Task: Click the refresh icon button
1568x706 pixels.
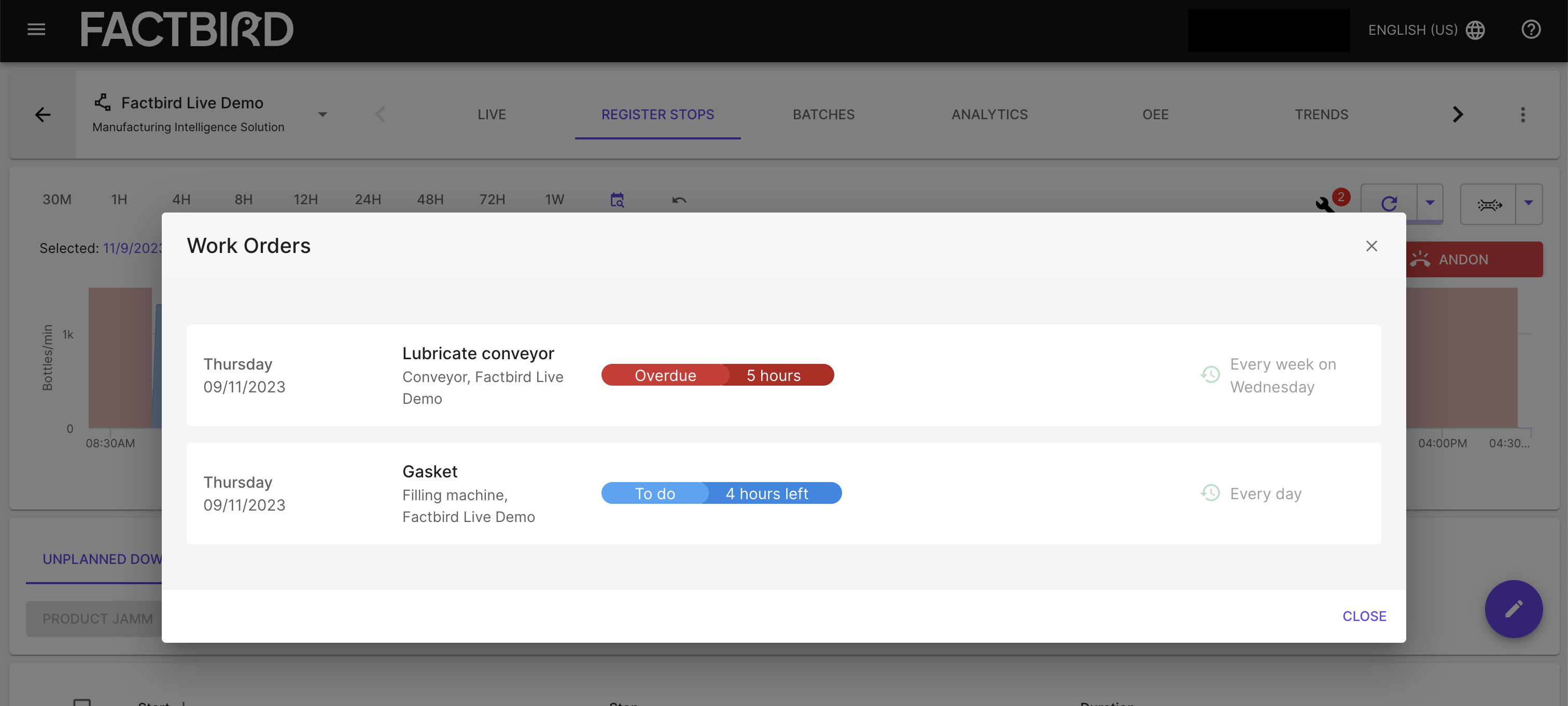Action: 1389,203
